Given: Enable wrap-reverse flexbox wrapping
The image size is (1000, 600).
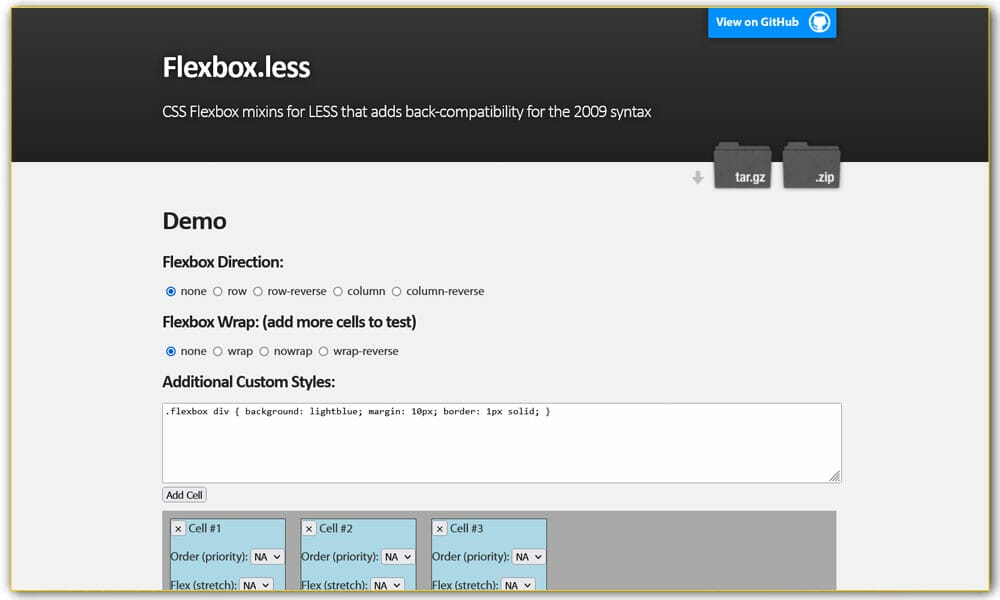Looking at the screenshot, I should point(323,351).
